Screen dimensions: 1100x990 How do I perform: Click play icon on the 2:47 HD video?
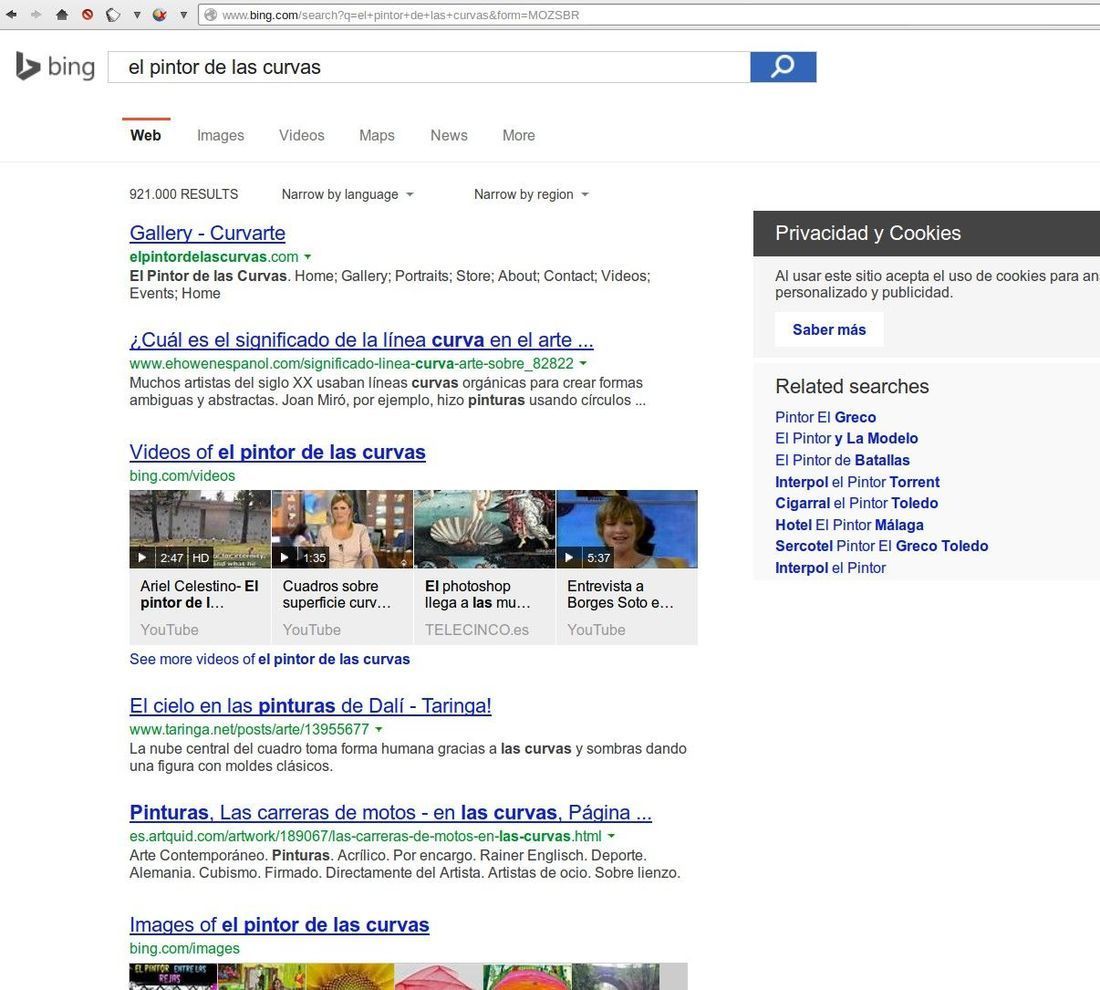coord(142,558)
